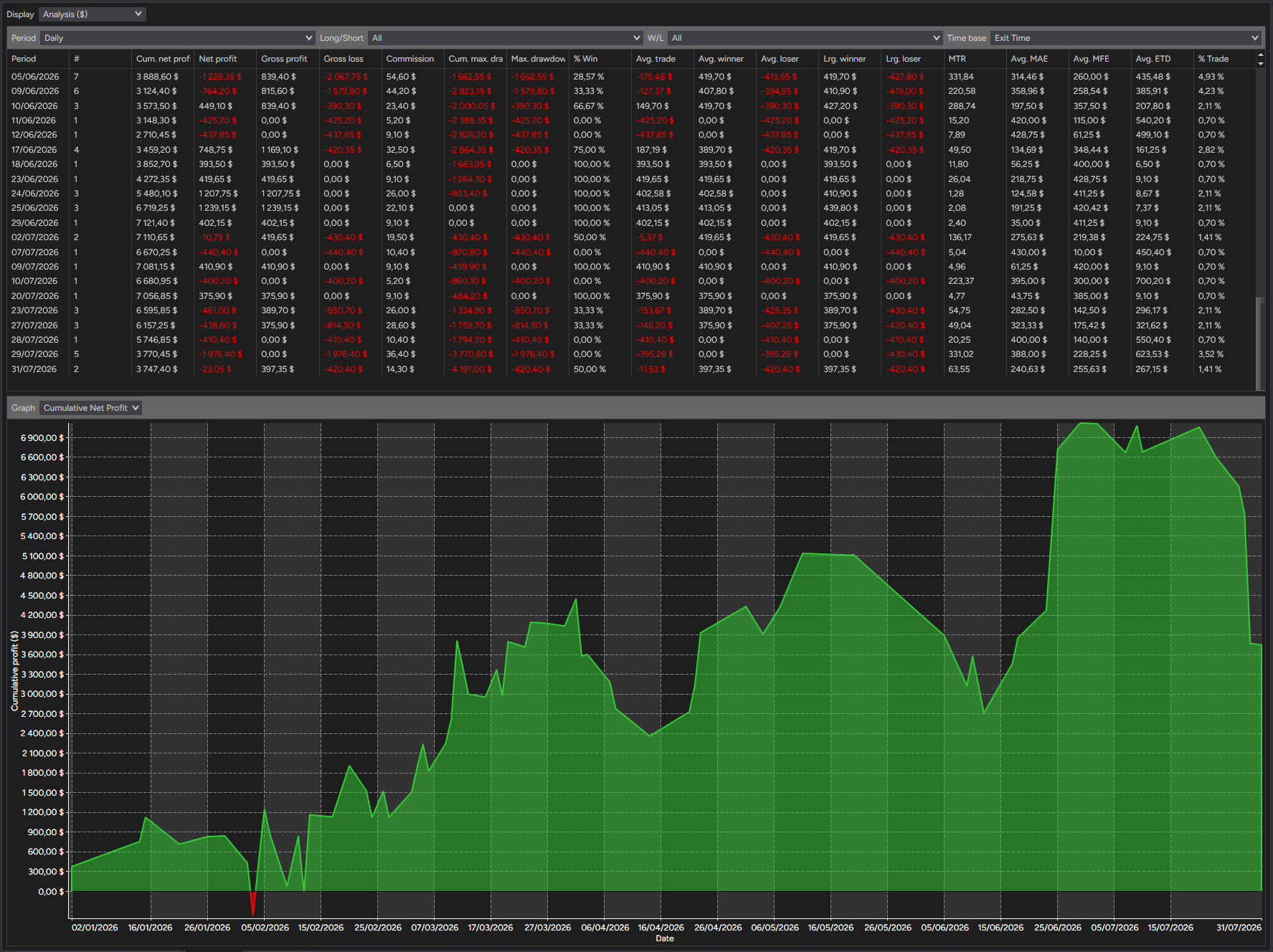Open the W/L All dropdown

(805, 38)
